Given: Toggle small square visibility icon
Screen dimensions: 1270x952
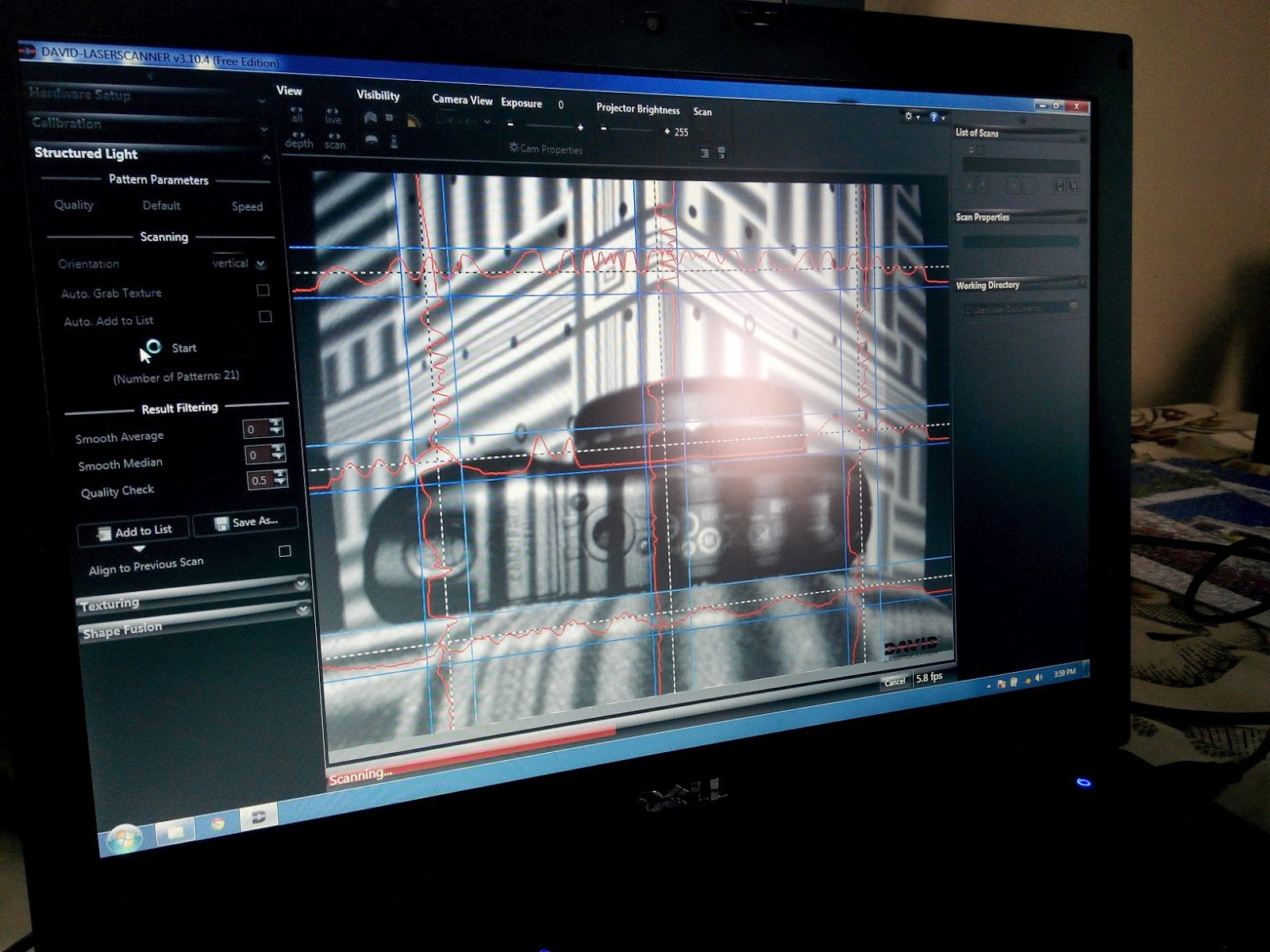Looking at the screenshot, I should [390, 117].
